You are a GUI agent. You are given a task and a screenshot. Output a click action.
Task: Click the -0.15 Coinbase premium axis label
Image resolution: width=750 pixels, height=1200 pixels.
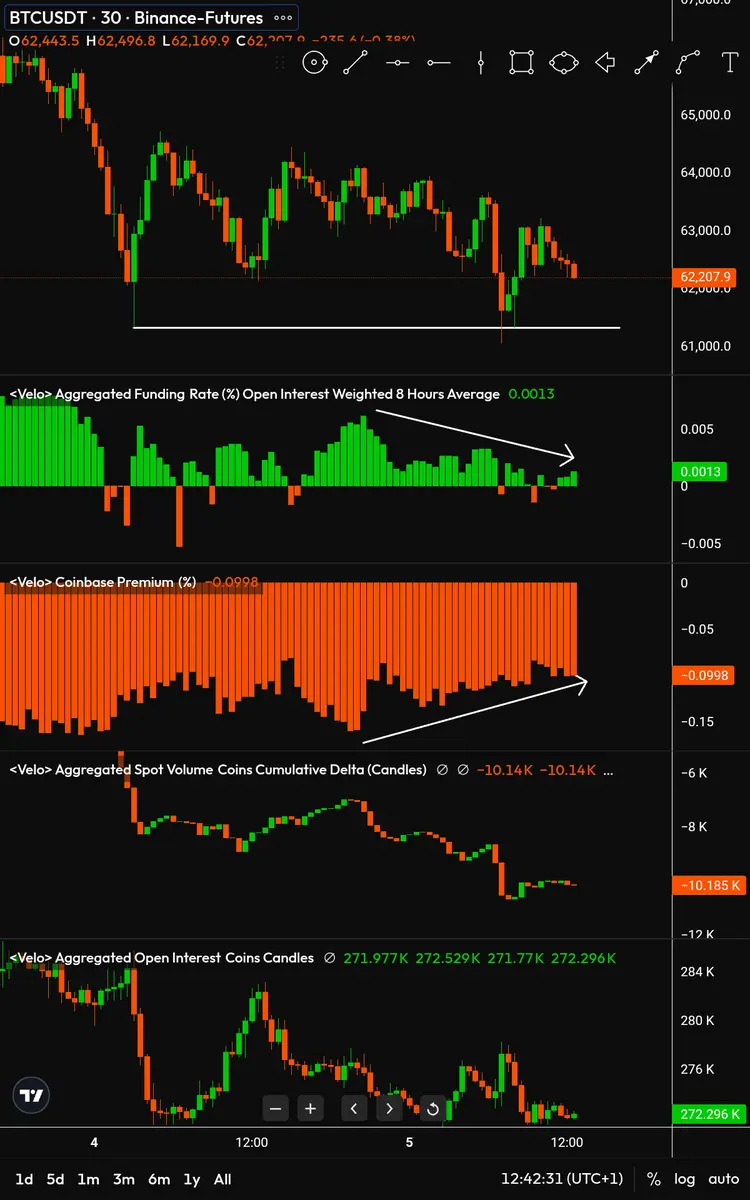(697, 722)
